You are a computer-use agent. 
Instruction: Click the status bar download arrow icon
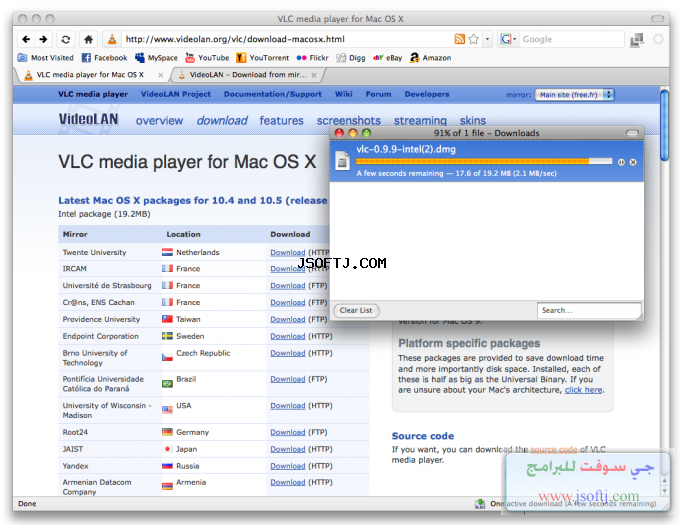coord(480,504)
